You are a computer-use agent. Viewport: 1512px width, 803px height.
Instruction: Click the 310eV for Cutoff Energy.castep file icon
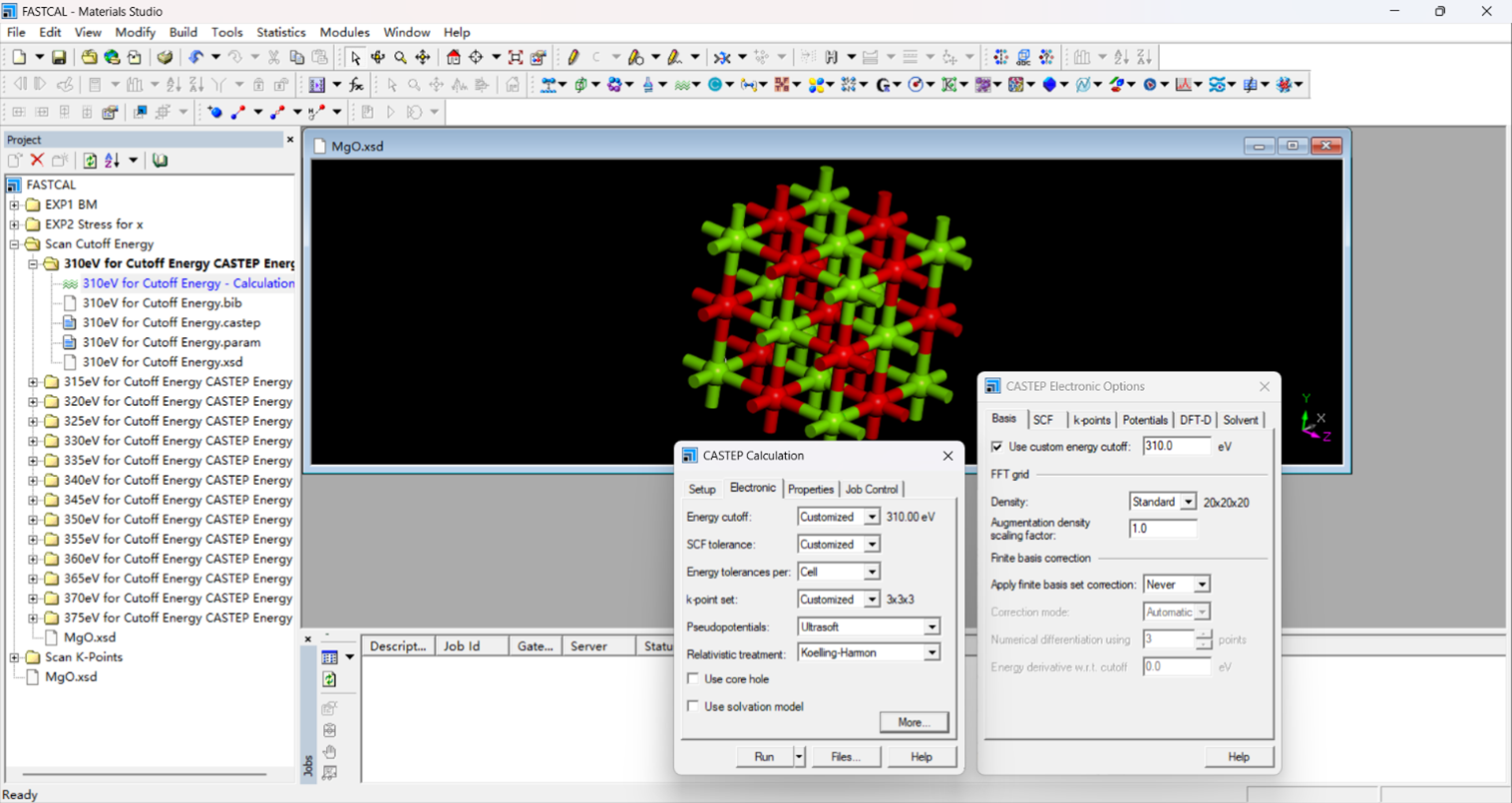(70, 322)
